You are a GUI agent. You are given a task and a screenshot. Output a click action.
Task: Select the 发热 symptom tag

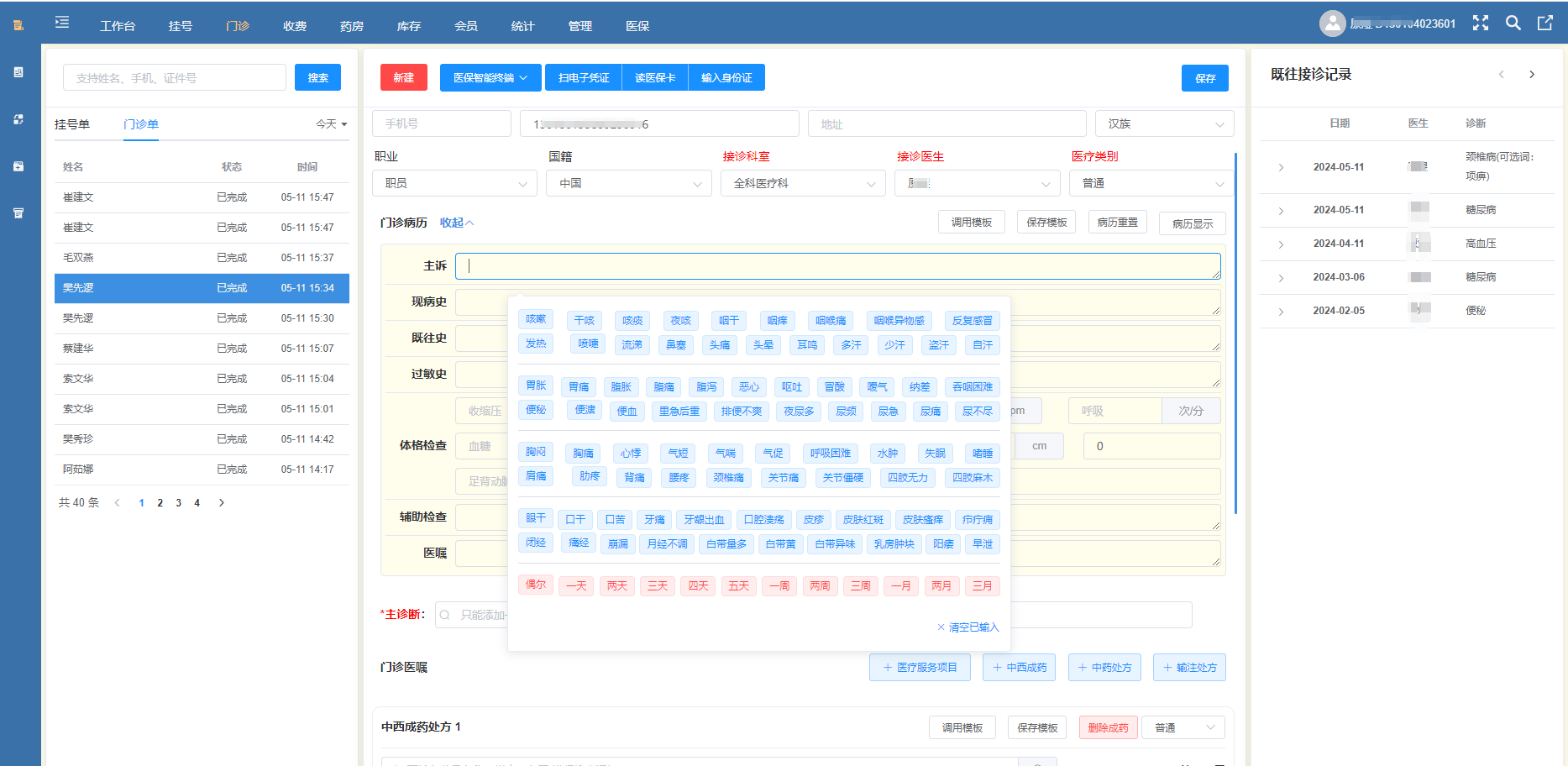tap(536, 344)
